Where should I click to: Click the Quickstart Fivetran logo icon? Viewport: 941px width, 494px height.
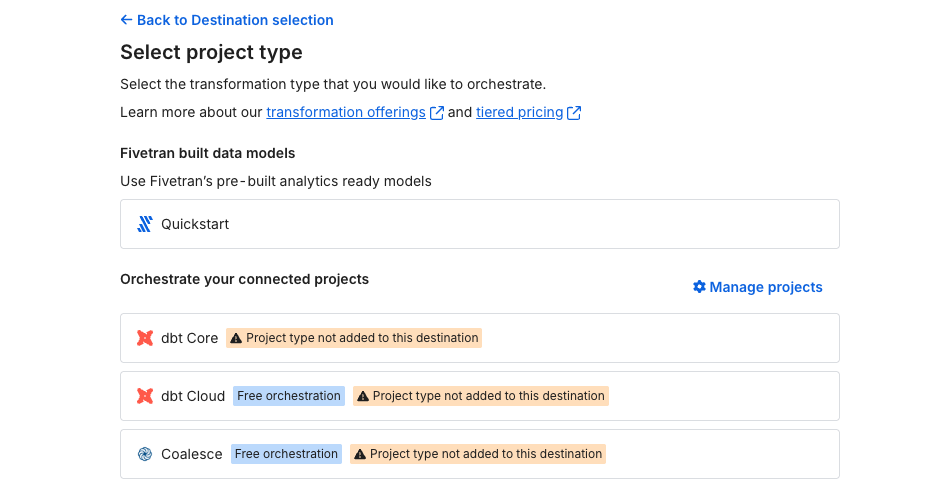coord(145,224)
